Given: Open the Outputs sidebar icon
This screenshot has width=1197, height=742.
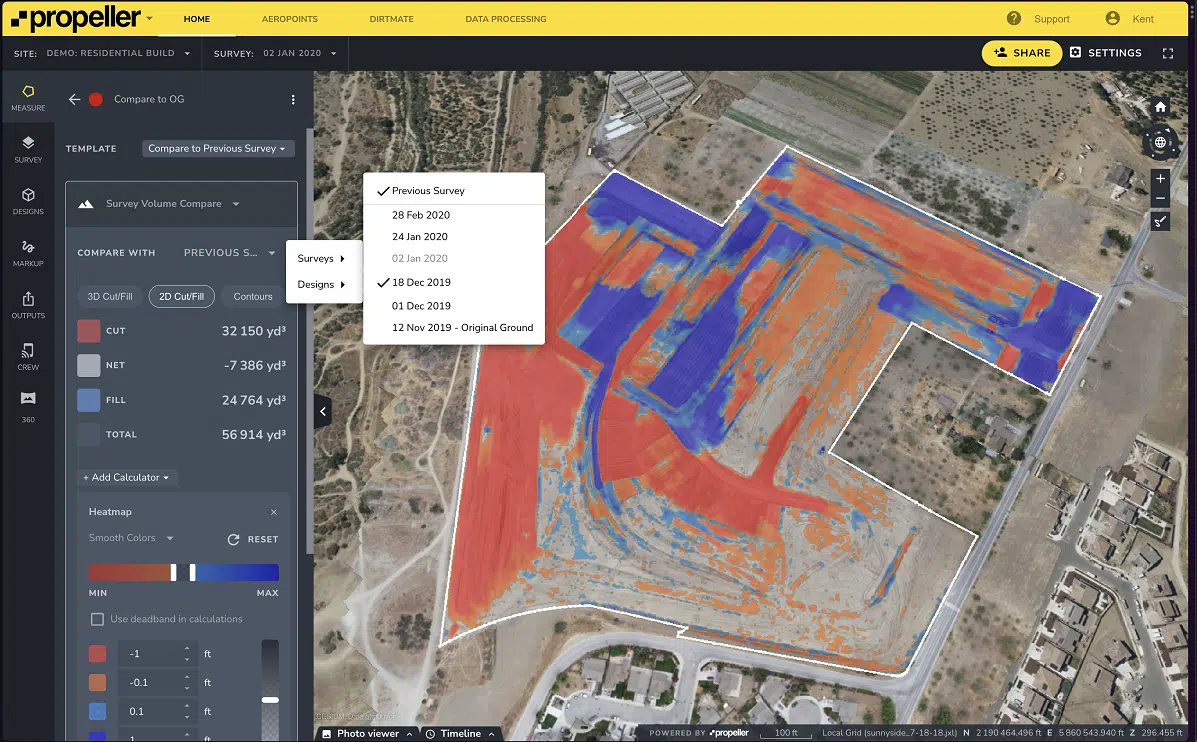Looking at the screenshot, I should click(x=28, y=304).
